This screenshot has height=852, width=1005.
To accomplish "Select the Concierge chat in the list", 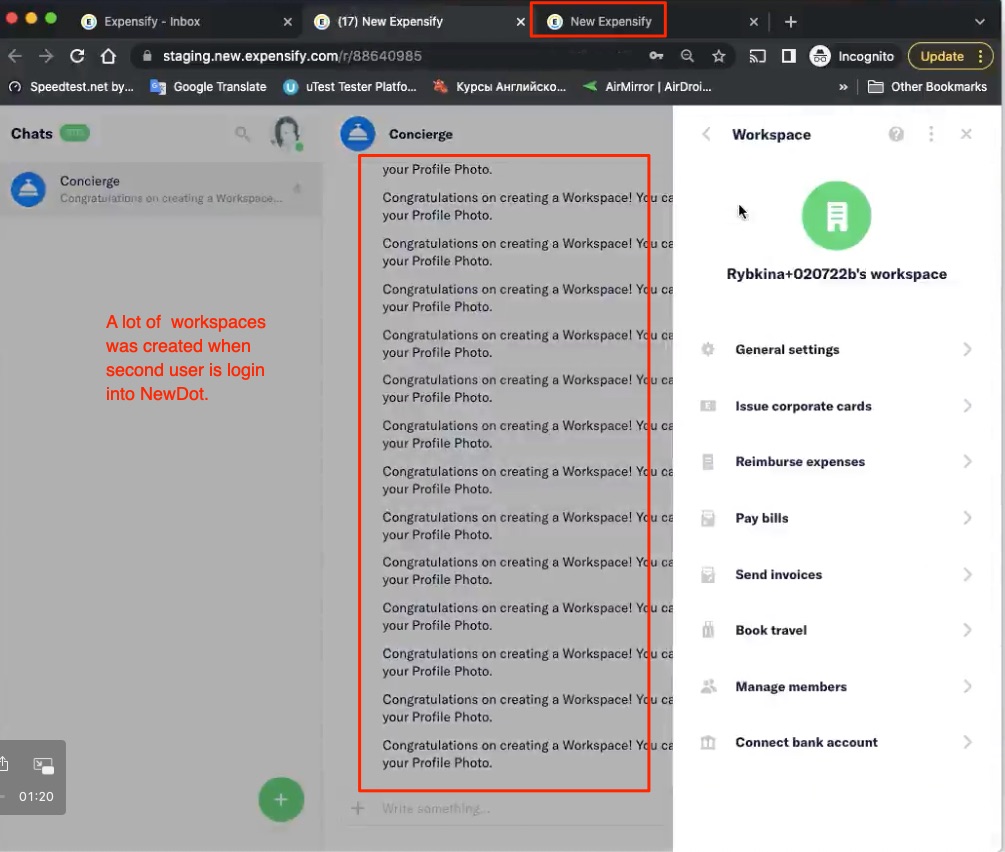I will pos(160,189).
